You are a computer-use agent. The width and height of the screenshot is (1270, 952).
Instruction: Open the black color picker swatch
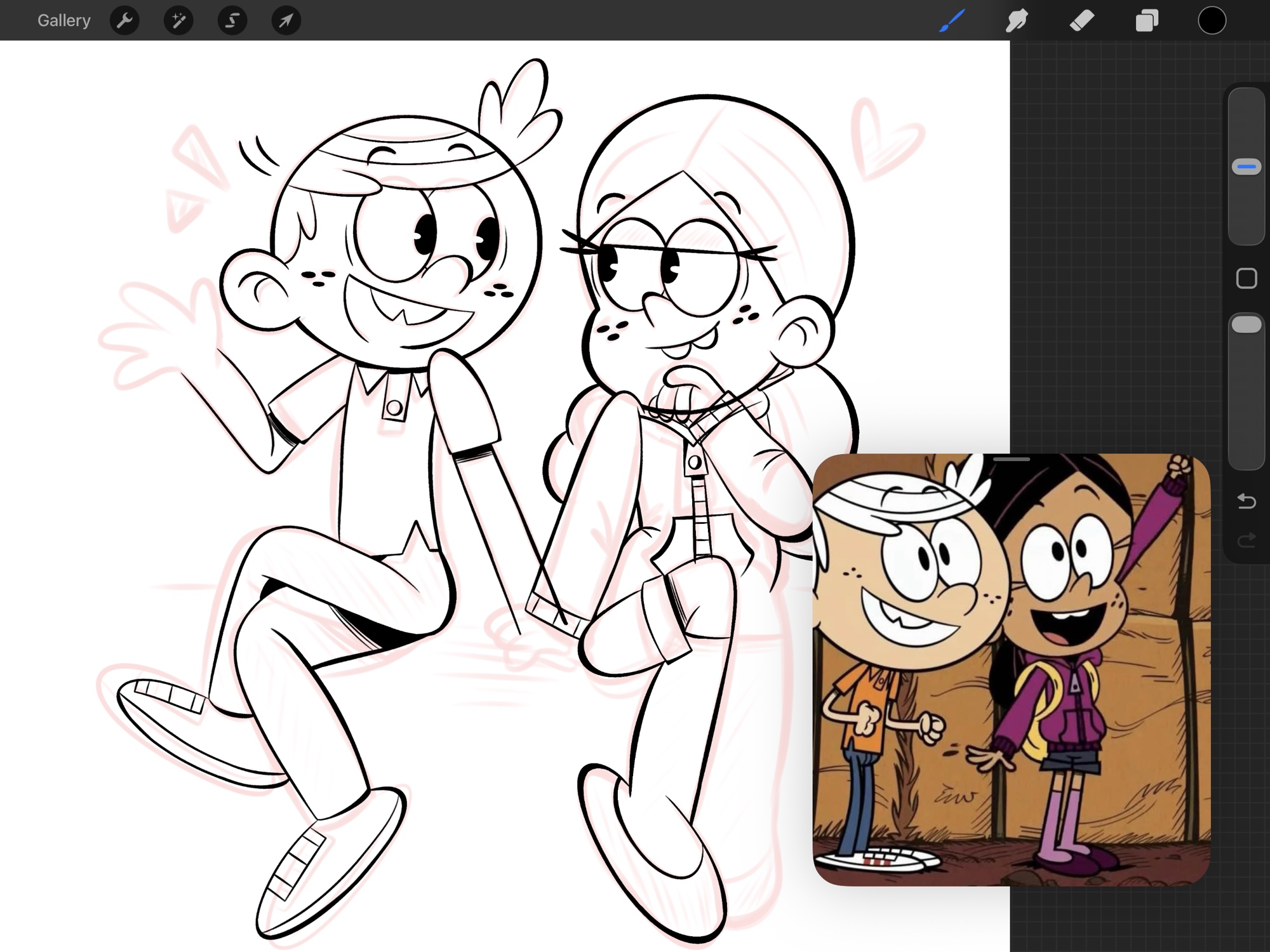(x=1212, y=20)
